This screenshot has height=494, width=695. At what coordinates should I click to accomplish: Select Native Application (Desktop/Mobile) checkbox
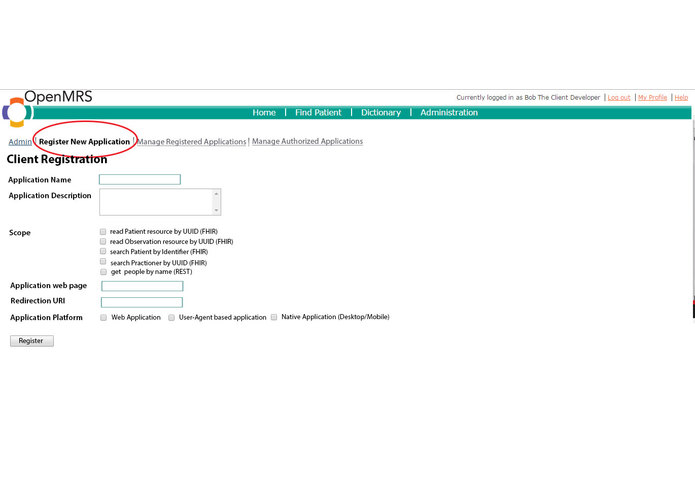coord(274,317)
